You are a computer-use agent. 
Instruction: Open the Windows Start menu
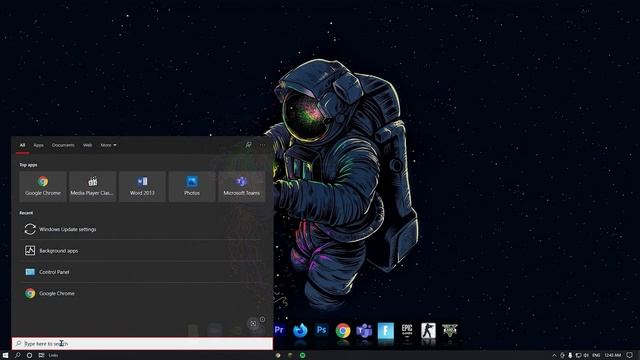click(5, 355)
